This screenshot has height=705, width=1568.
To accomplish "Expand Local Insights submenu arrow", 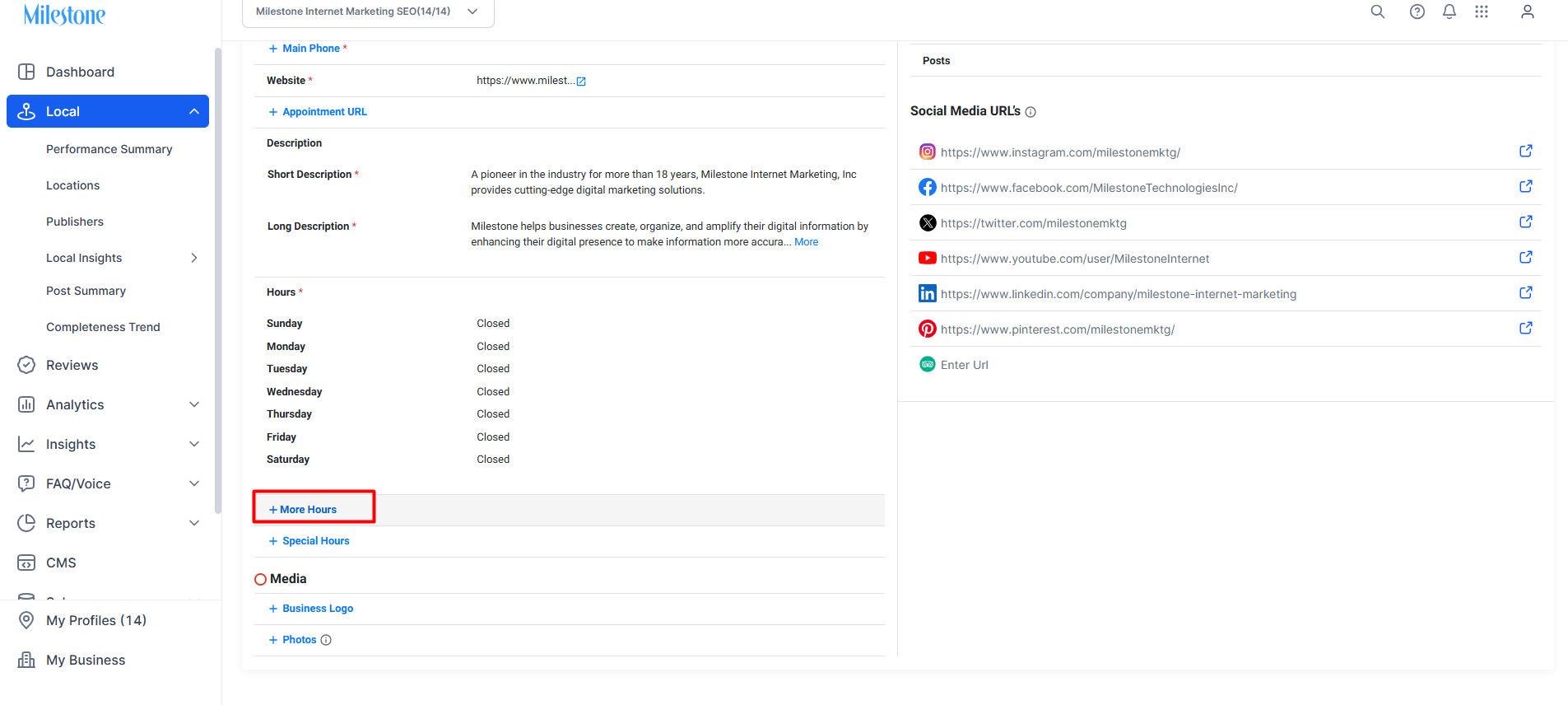I will point(194,258).
